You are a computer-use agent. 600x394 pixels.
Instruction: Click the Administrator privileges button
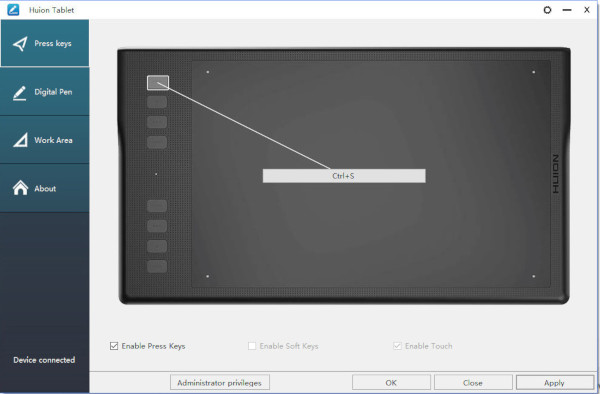coord(220,383)
